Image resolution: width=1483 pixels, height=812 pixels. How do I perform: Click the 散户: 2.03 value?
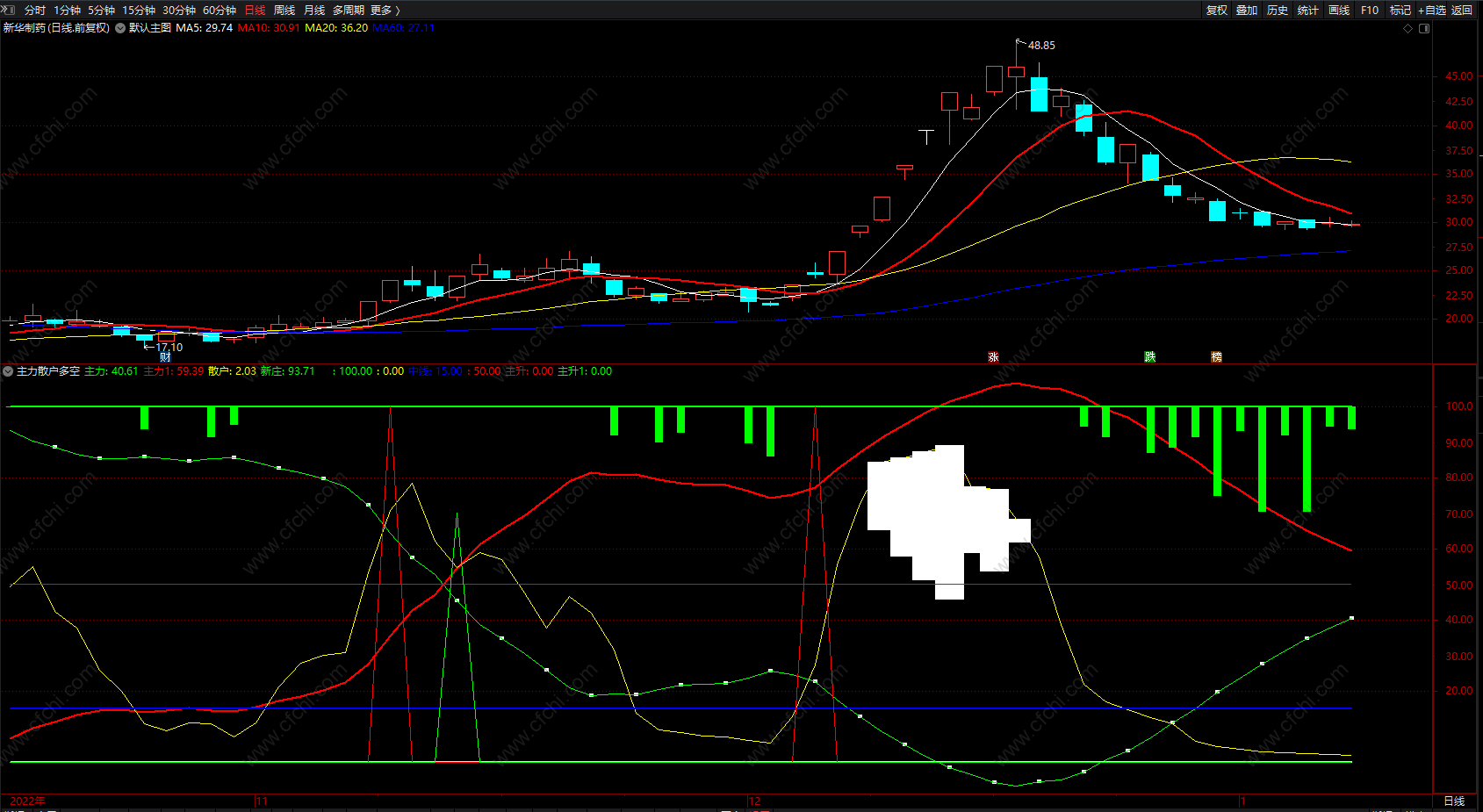(233, 371)
